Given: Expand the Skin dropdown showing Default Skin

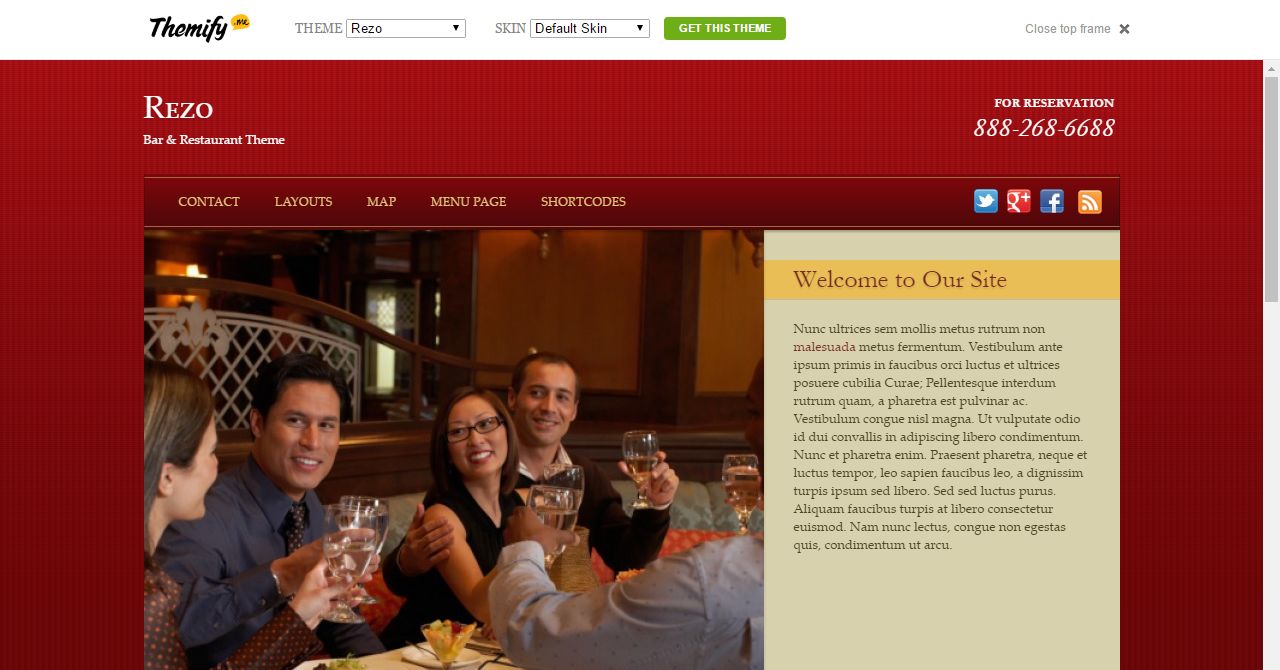Looking at the screenshot, I should coord(590,28).
